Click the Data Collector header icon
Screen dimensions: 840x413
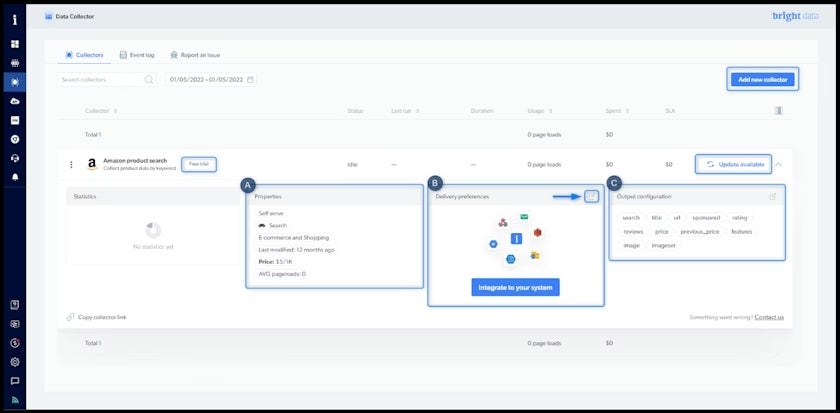[x=49, y=17]
